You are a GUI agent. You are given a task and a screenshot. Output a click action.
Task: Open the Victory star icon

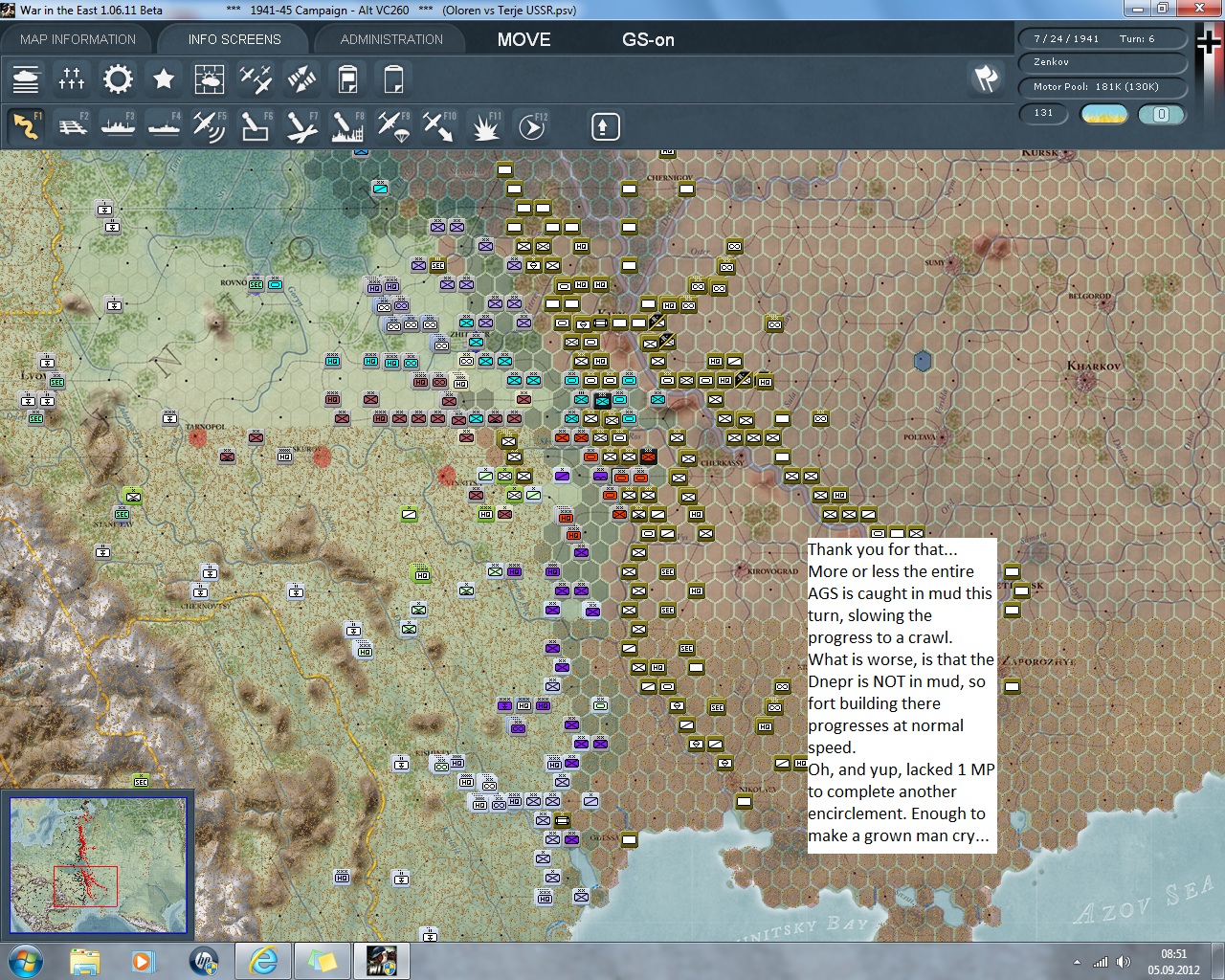point(164,78)
